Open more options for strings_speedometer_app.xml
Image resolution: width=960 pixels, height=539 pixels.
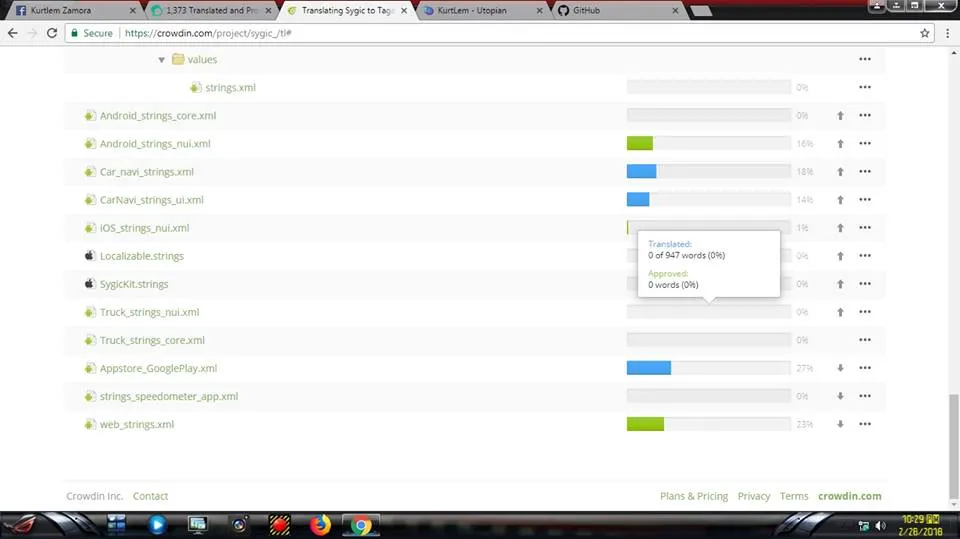click(864, 396)
